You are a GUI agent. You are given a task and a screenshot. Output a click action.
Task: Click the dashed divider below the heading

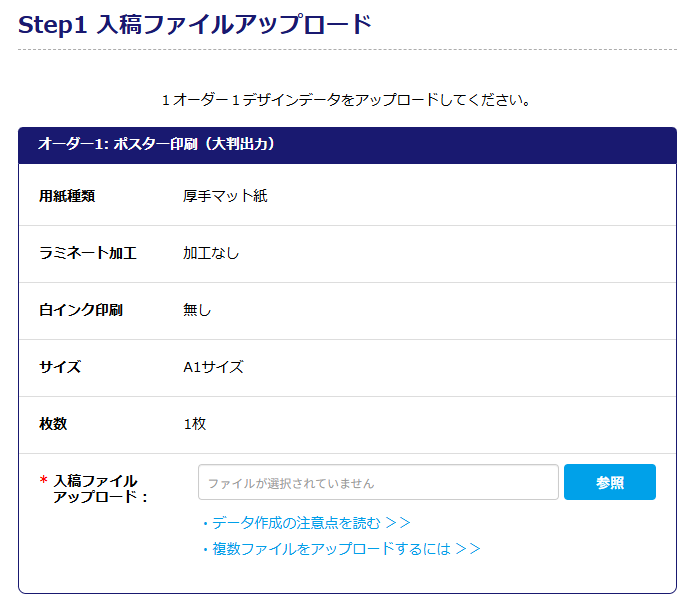pyautogui.click(x=346, y=49)
